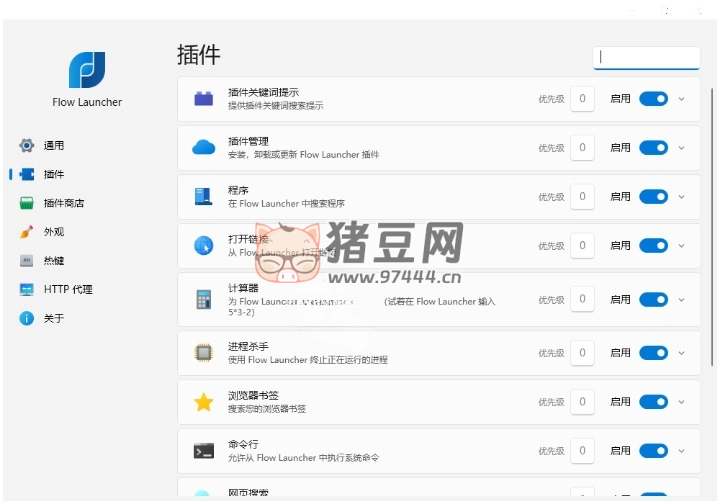The height and width of the screenshot is (504, 720).
Task: Disable the 插件管理 plugin toggle
Action: [x=653, y=148]
